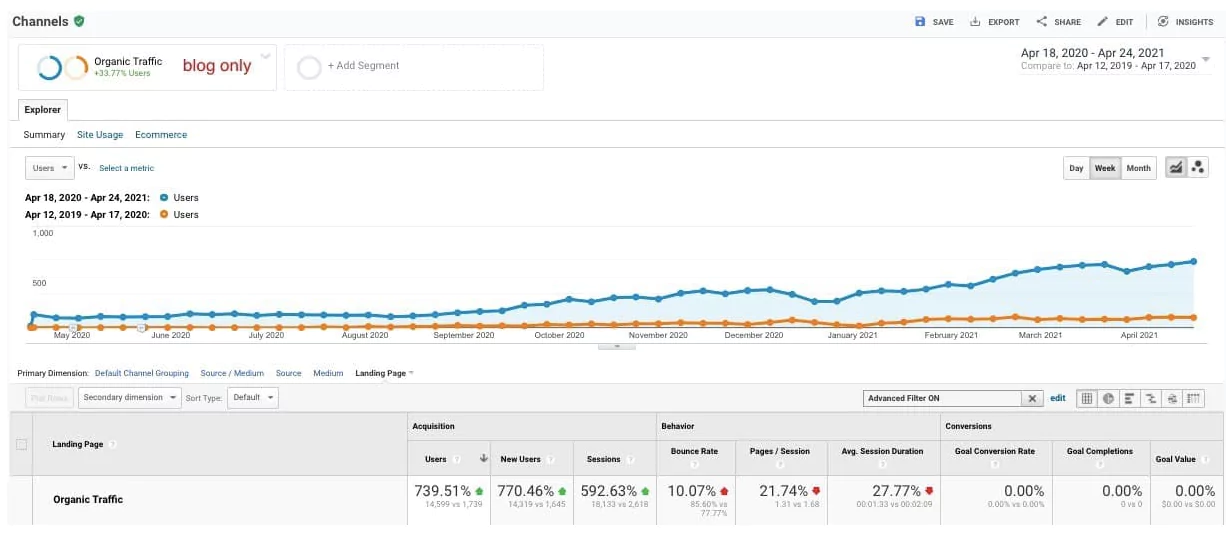This screenshot has width=1226, height=537.
Task: Expand the Secondary dimension dropdown
Action: click(x=130, y=397)
